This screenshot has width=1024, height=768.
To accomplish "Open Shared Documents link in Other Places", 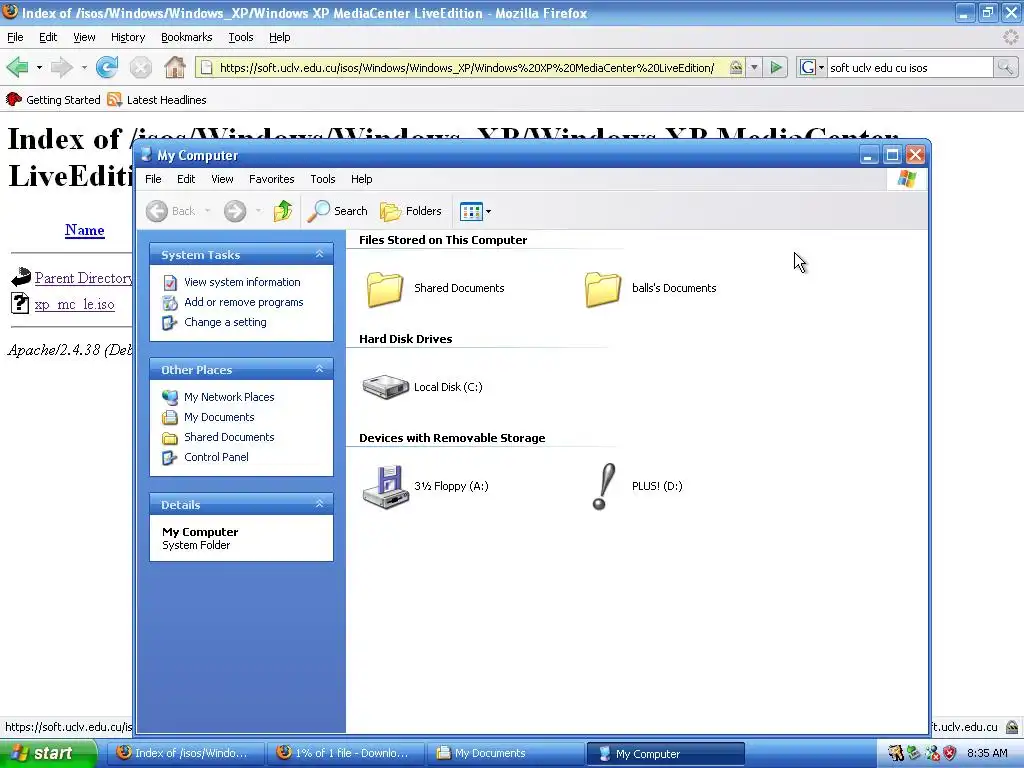I will pyautogui.click(x=229, y=438).
